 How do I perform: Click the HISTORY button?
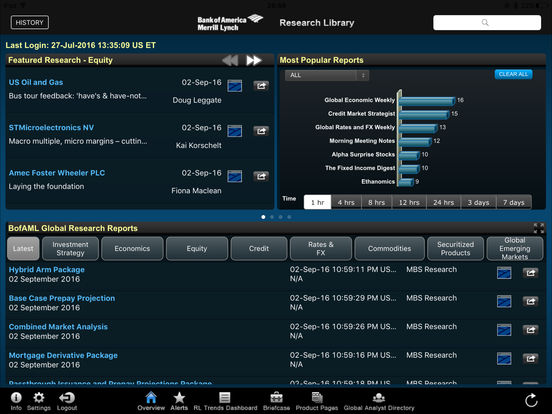coord(30,23)
